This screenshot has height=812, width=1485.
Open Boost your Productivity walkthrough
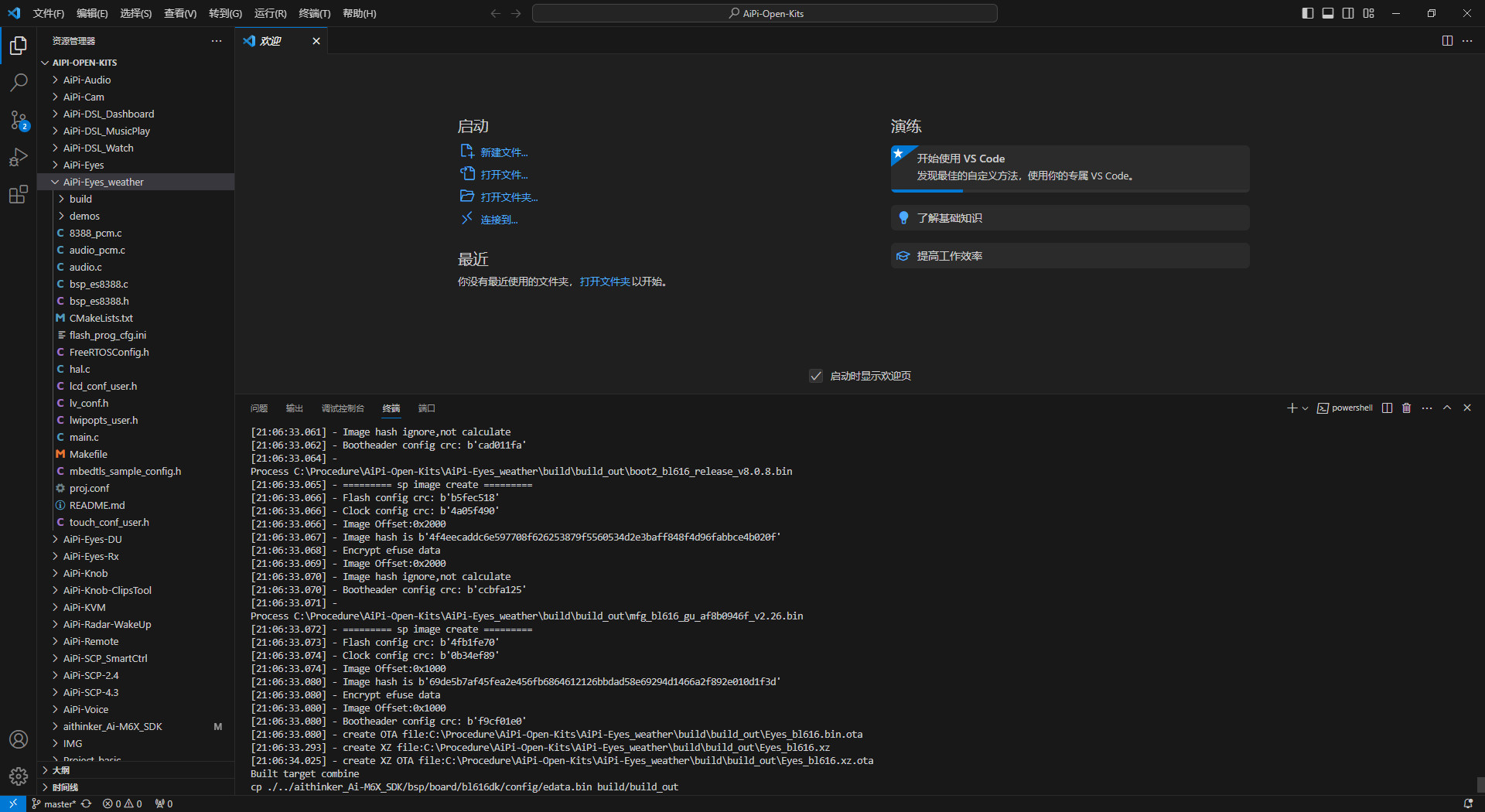tap(1070, 256)
